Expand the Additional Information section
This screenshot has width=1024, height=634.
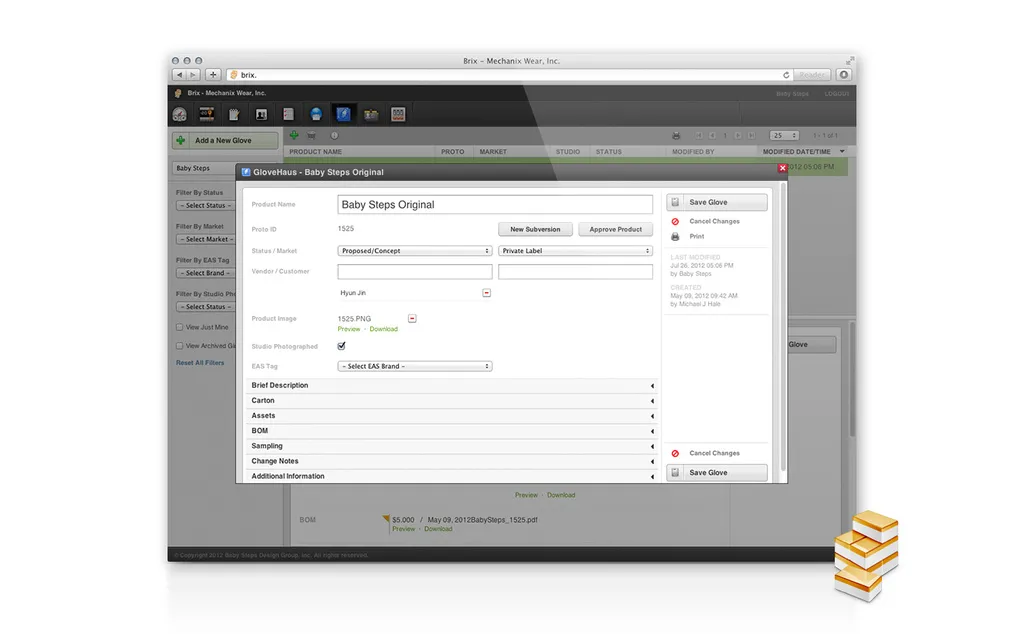coord(451,476)
